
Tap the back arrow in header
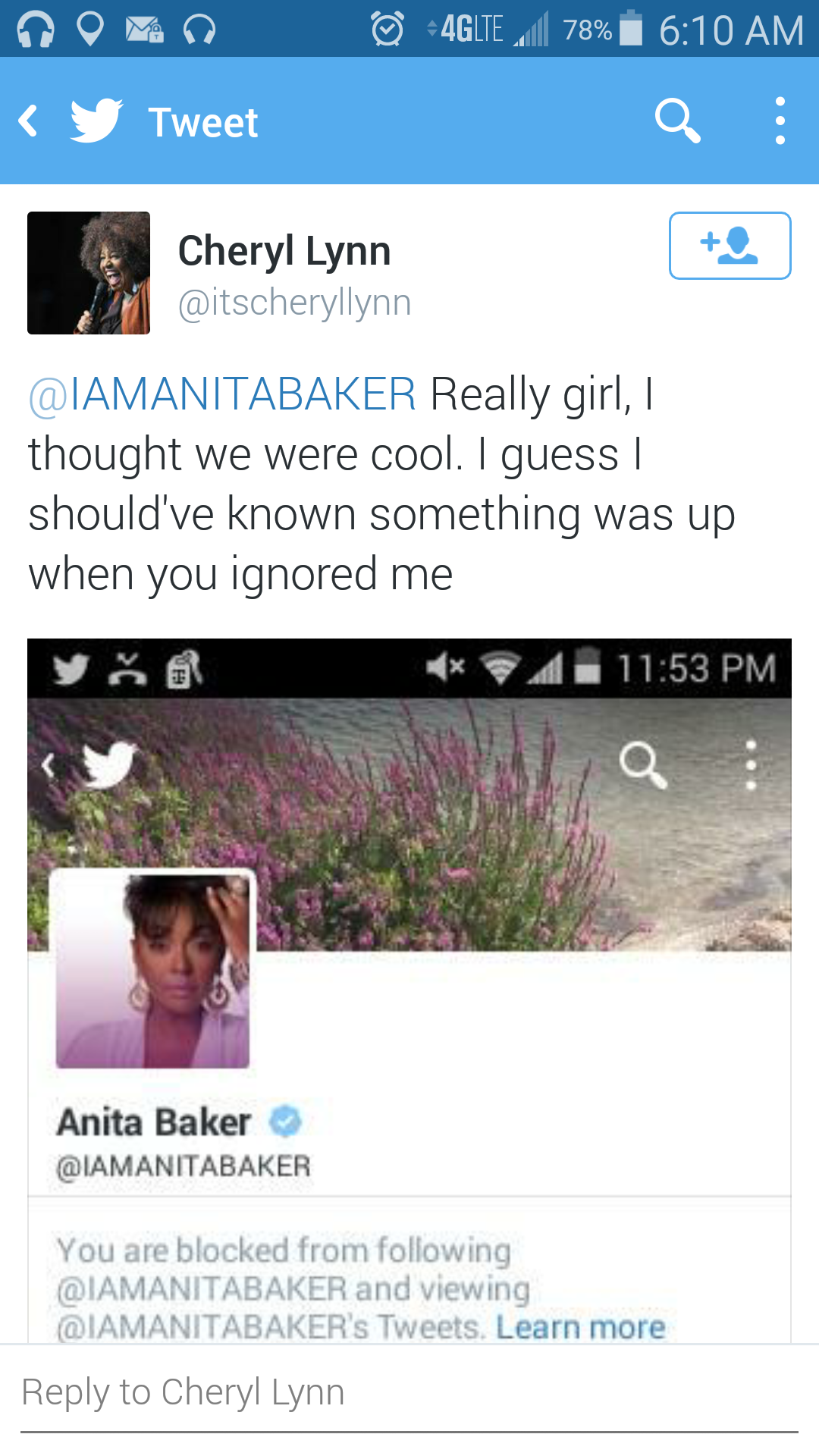tap(29, 121)
